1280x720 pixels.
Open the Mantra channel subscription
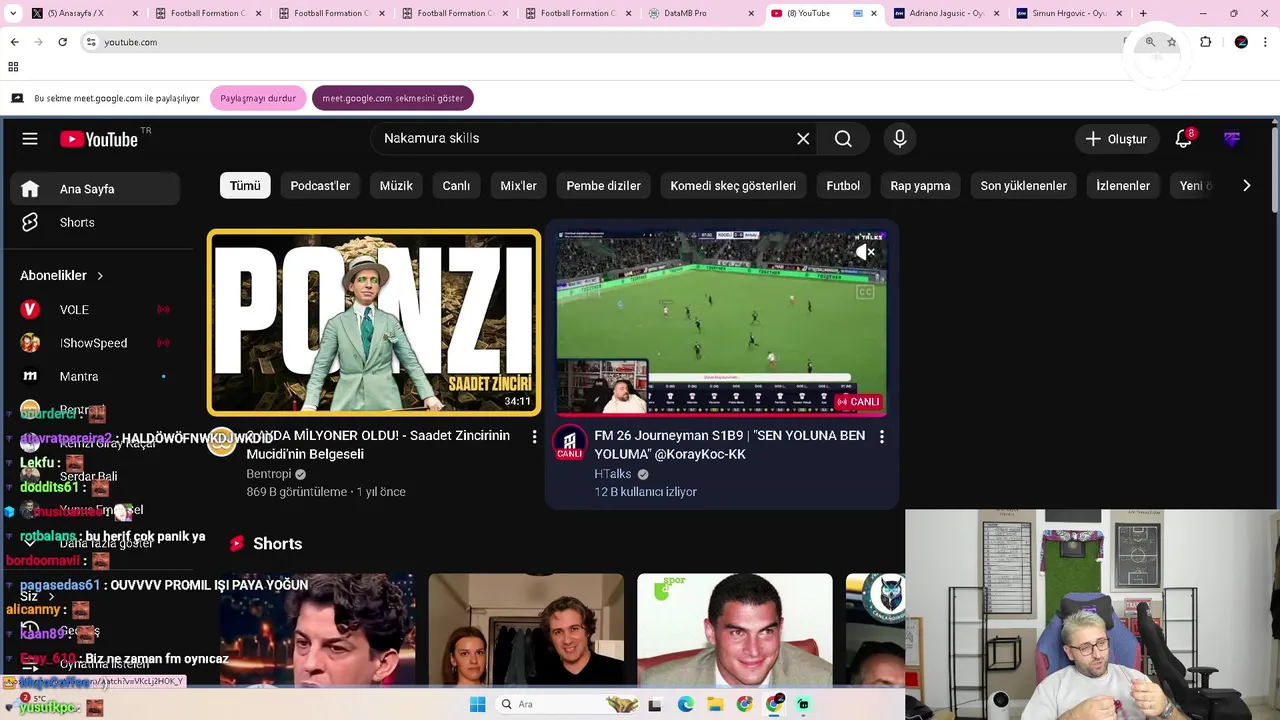coord(96,377)
